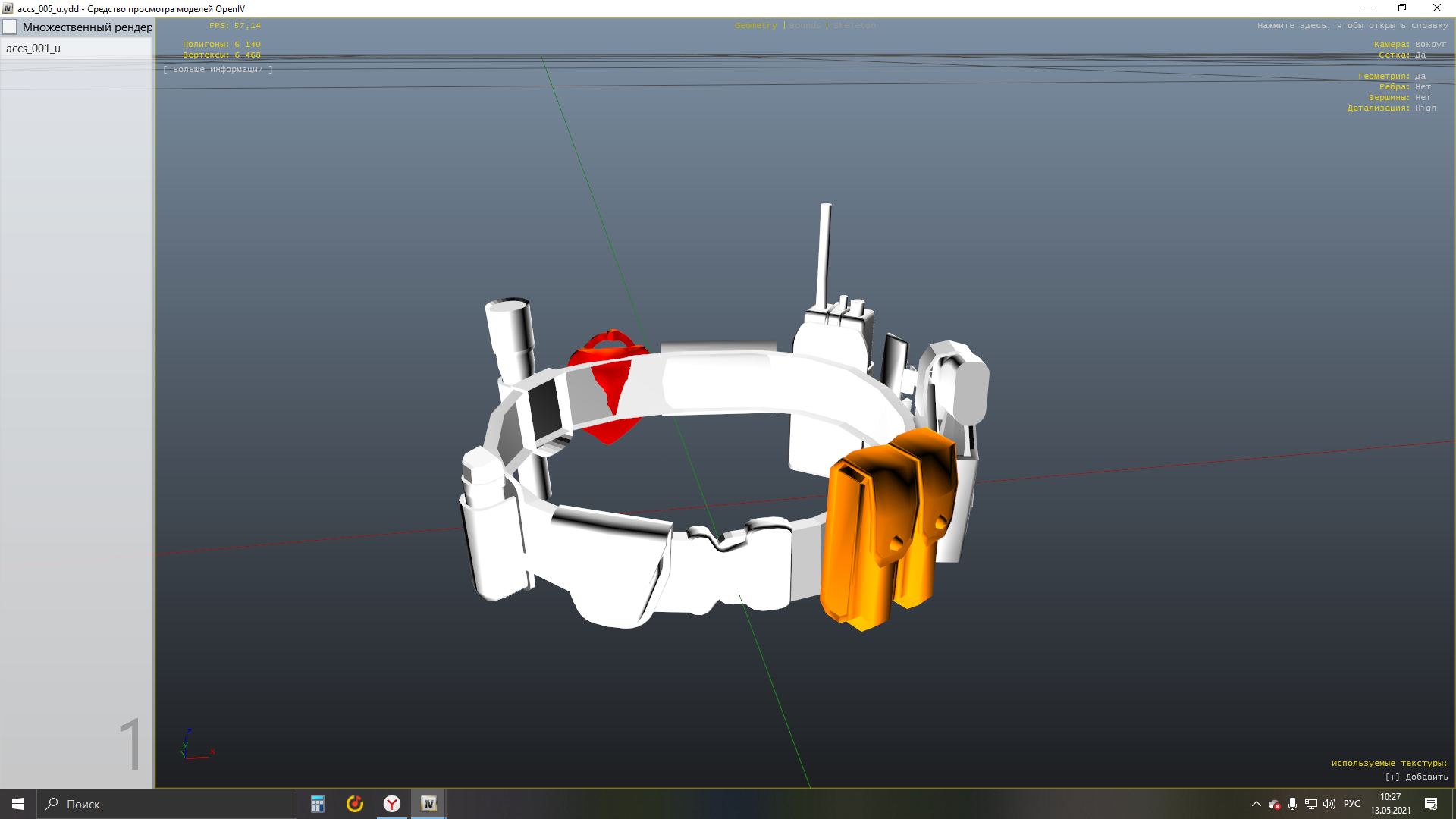Change the Детализация detail level
Viewport: 1456px width, 819px height.
point(1425,108)
